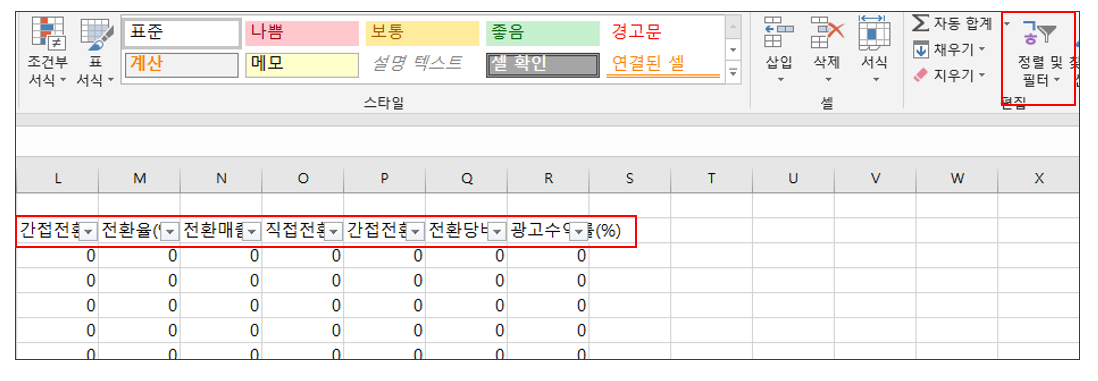Select column N header
Screen dimensions: 1098x381
pos(221,179)
